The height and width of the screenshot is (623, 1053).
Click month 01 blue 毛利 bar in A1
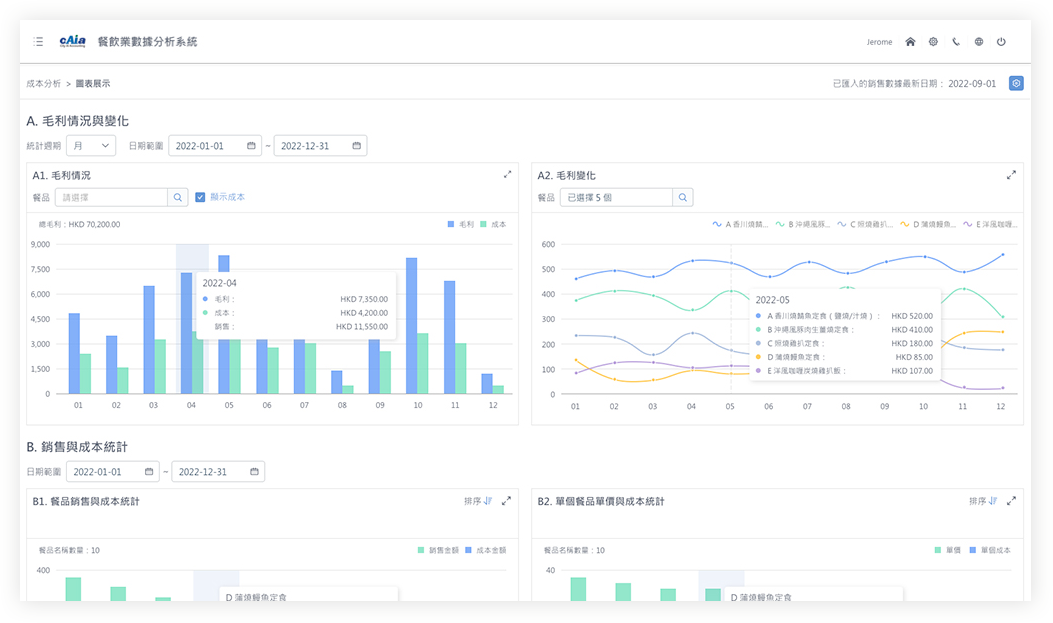point(75,353)
